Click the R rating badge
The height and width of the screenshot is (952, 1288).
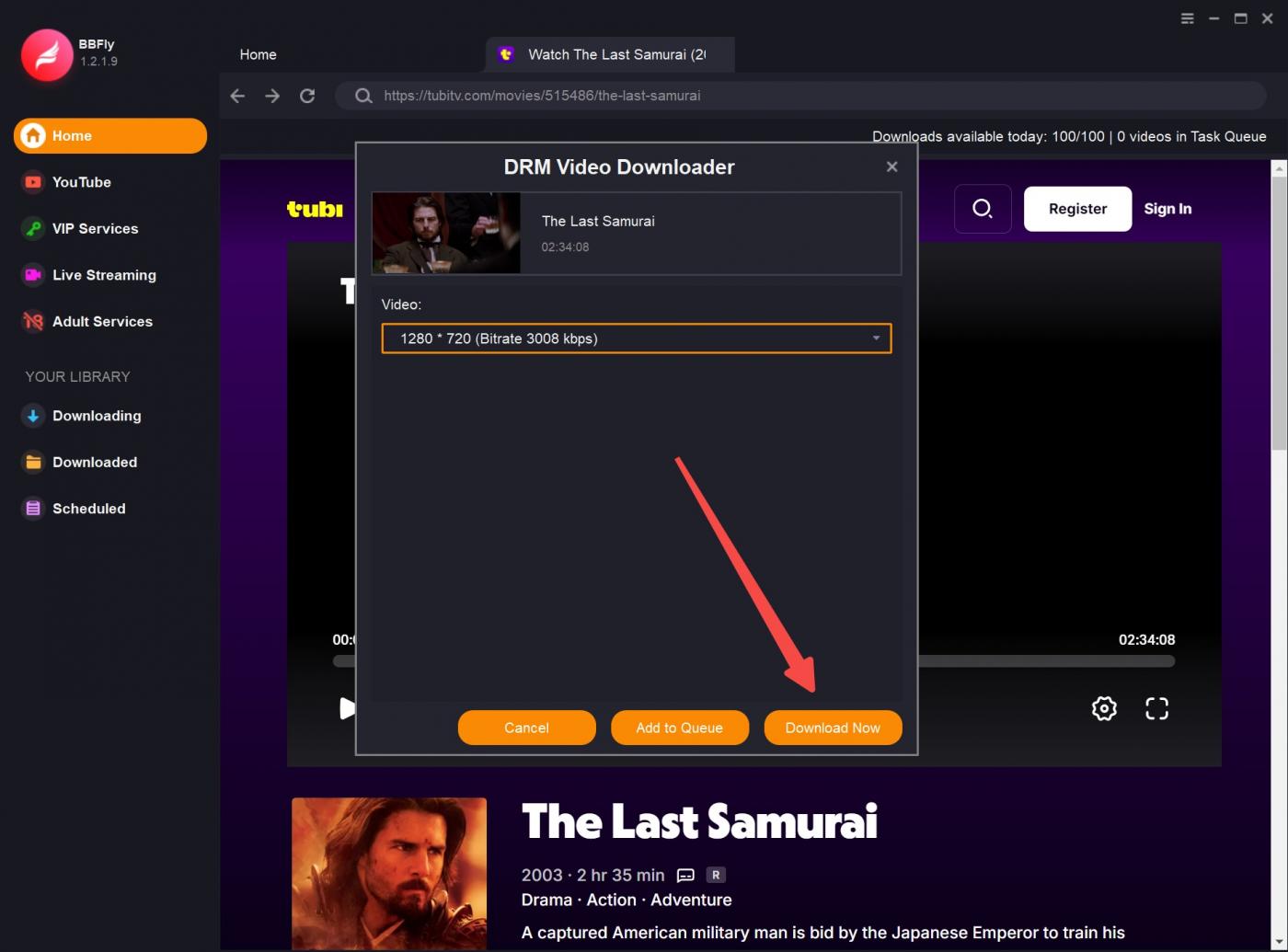tap(716, 875)
